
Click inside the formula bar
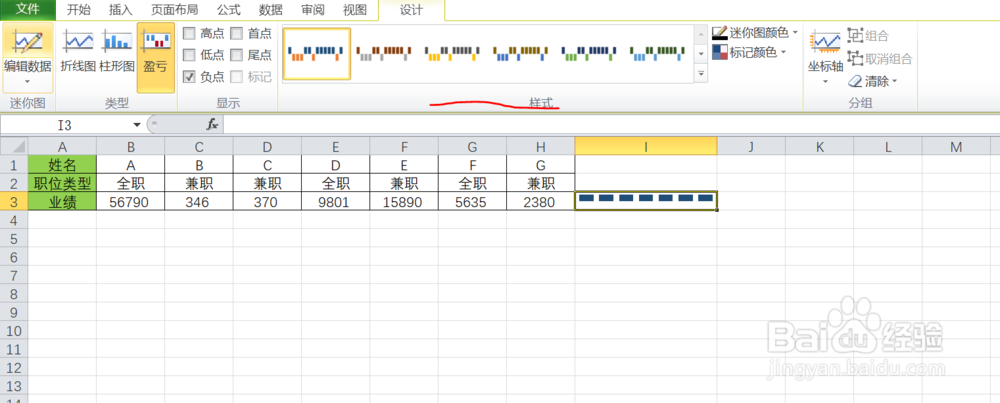coord(610,124)
